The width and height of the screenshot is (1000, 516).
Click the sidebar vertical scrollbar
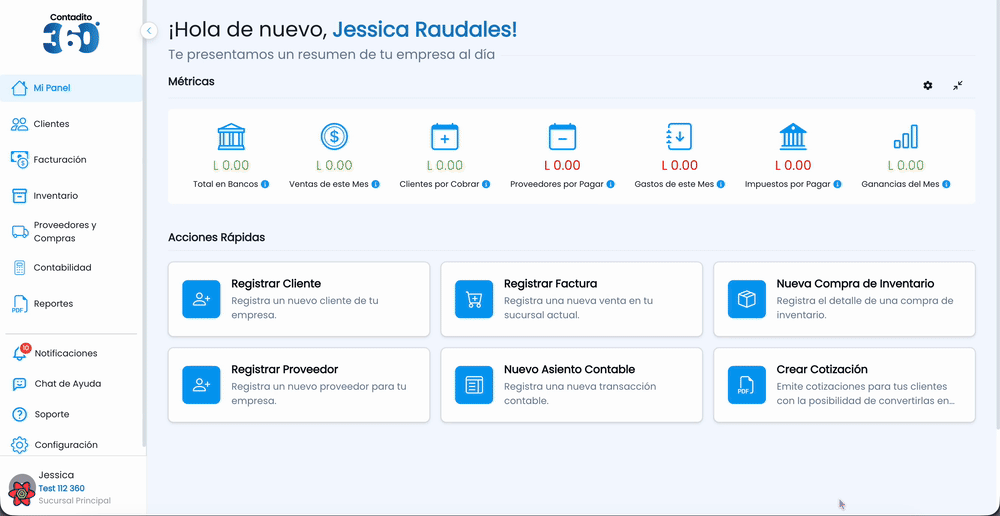point(144,223)
